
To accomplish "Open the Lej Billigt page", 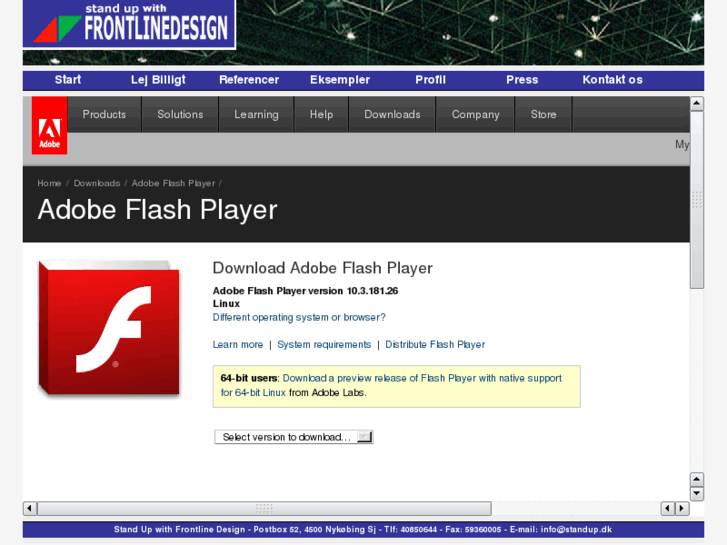I will click(158, 80).
